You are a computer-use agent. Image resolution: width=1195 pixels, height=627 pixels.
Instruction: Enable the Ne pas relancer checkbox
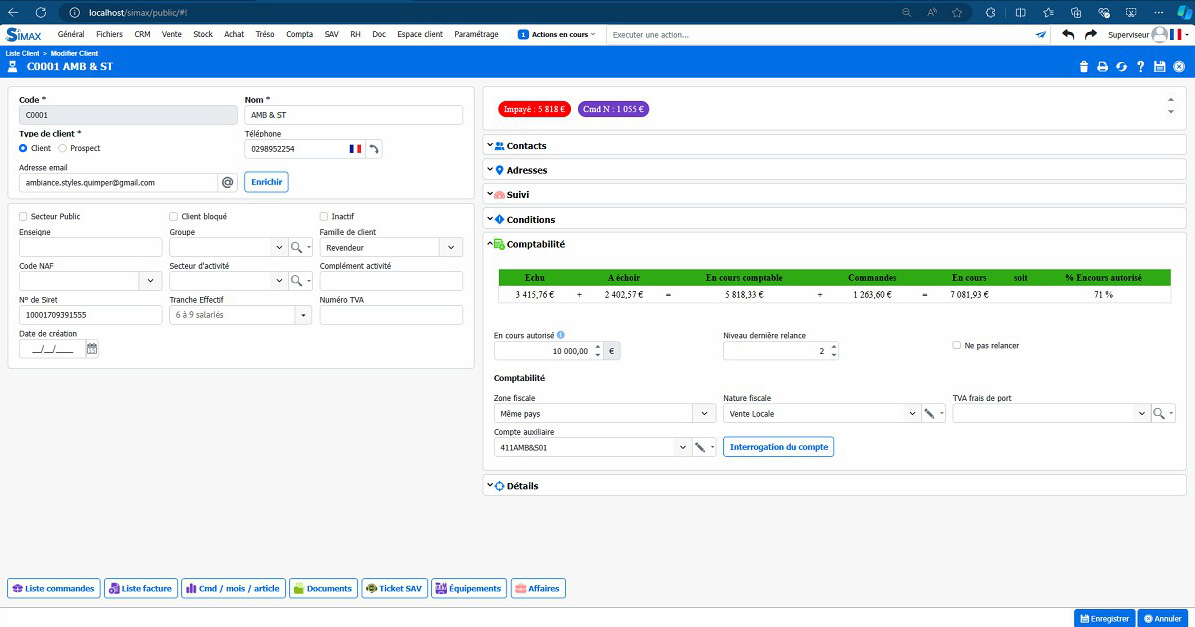[x=957, y=345]
